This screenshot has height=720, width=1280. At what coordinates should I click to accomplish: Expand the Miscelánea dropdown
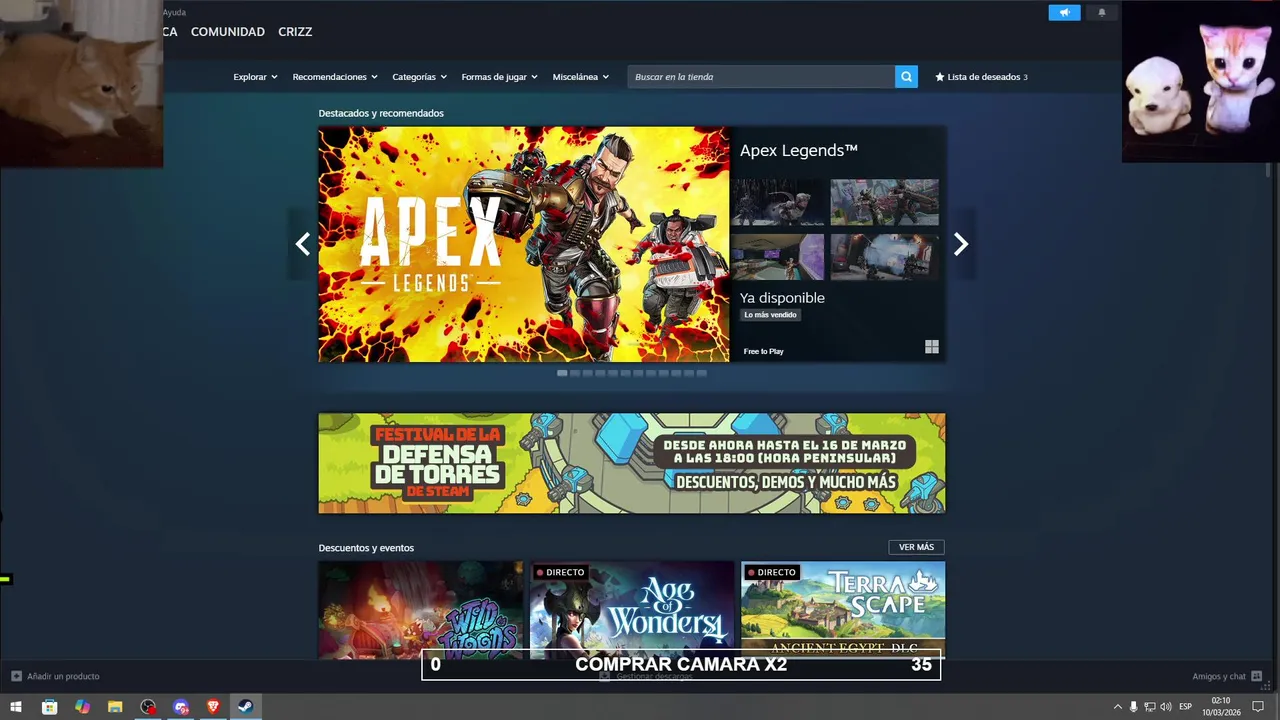(580, 77)
